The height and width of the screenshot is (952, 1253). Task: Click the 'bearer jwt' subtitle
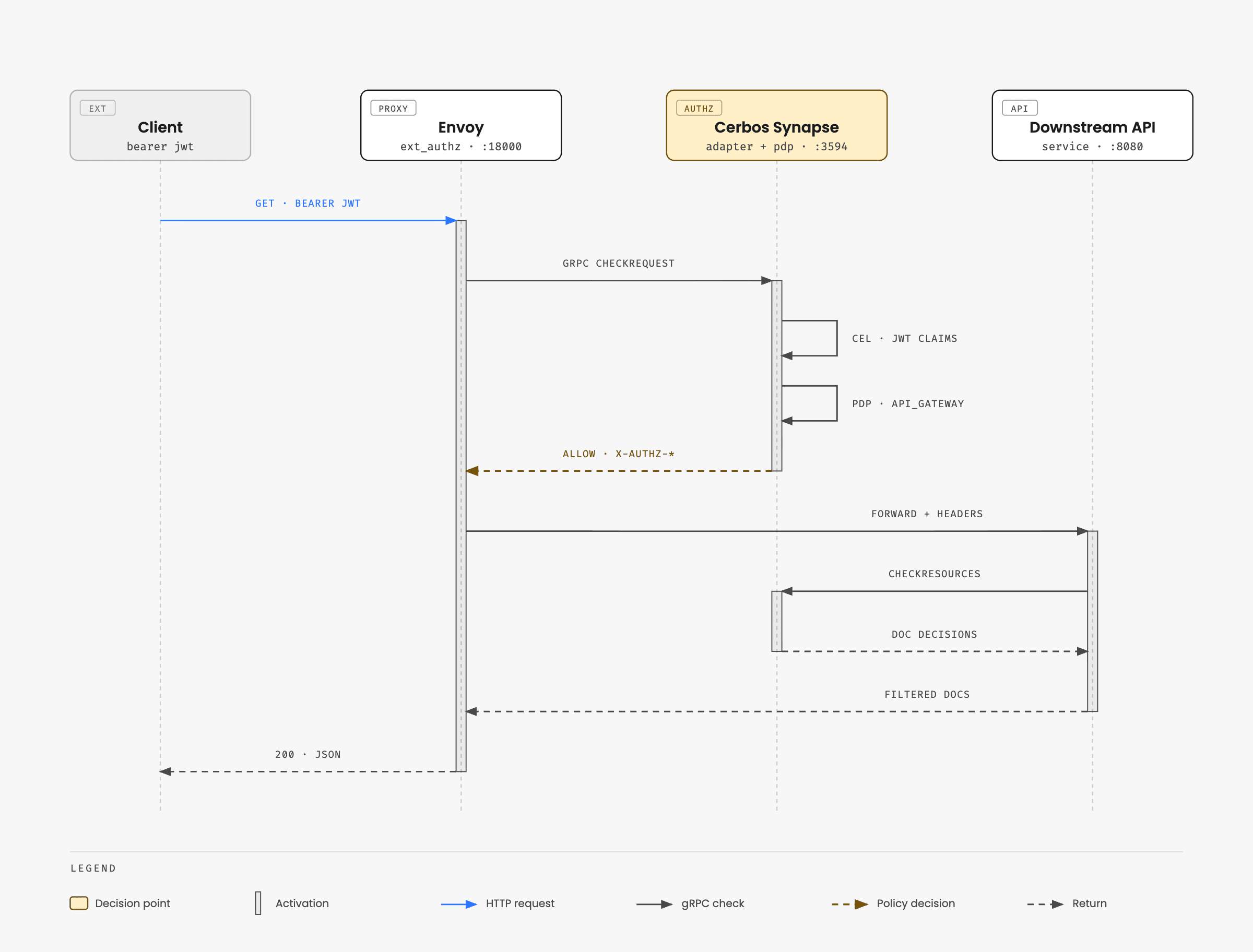[160, 147]
